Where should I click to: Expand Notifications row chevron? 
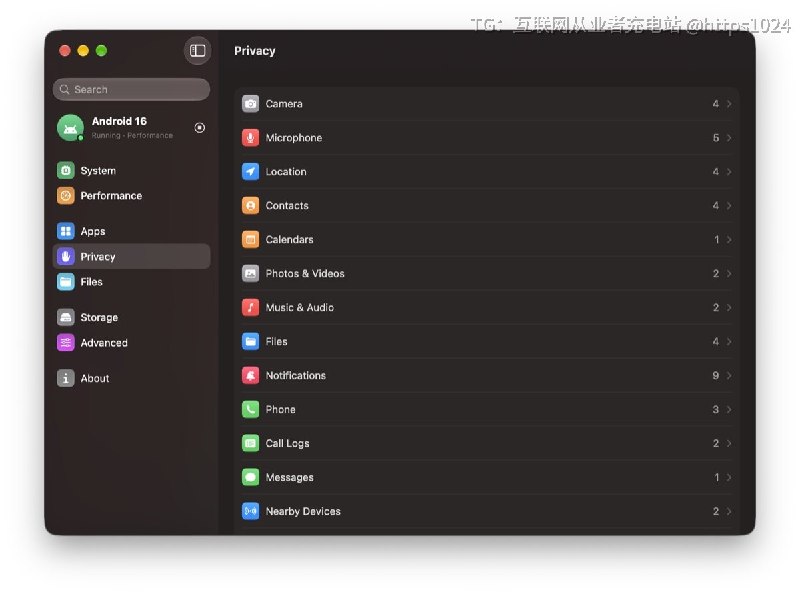pos(729,376)
